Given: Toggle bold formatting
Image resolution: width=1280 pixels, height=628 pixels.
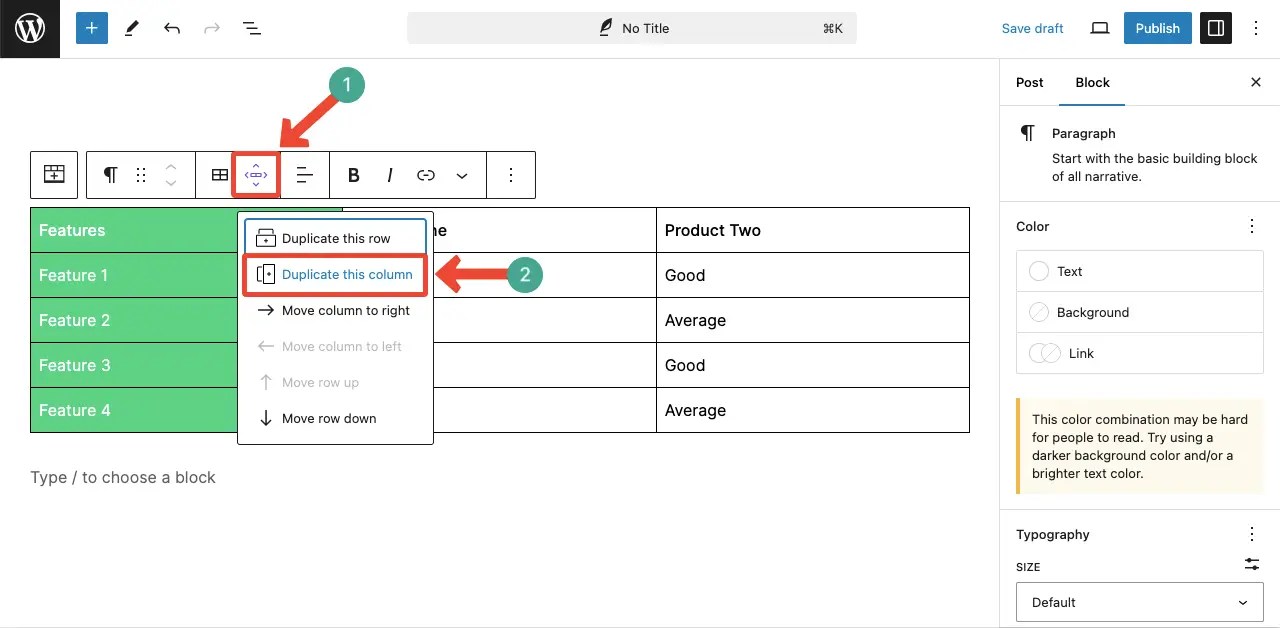Looking at the screenshot, I should (x=353, y=174).
